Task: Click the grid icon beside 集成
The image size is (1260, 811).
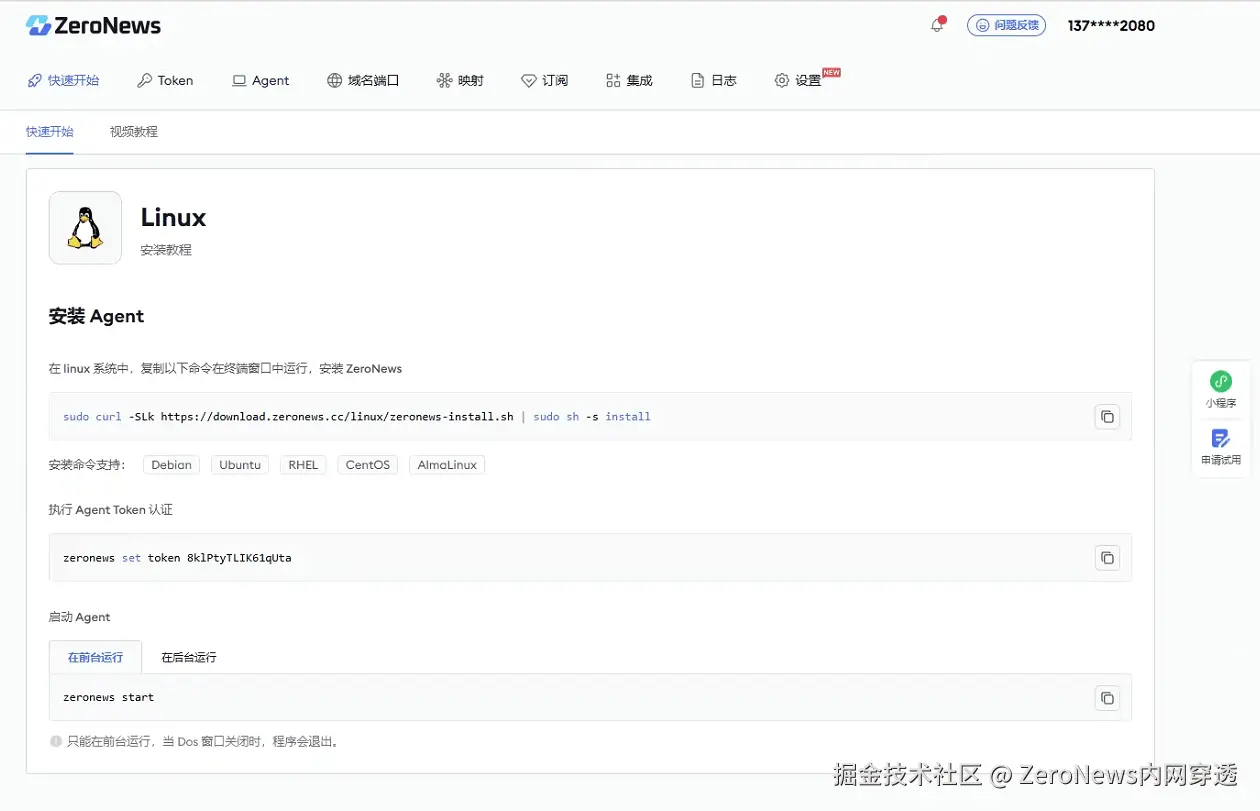Action: pyautogui.click(x=613, y=80)
